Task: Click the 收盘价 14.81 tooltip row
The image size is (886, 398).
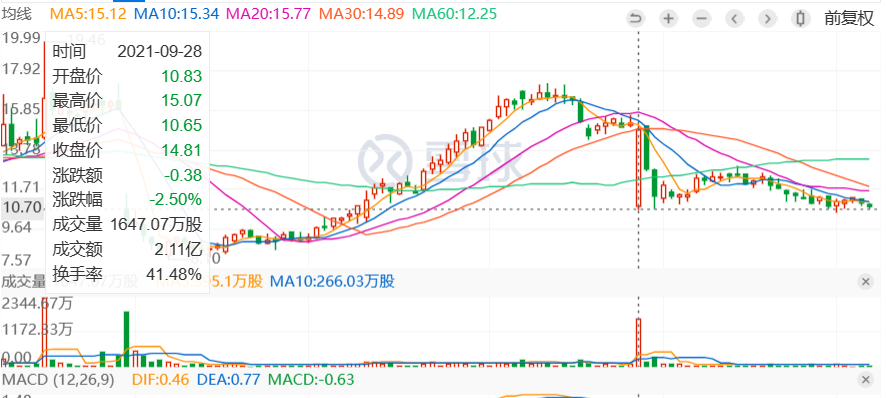Action: click(127, 150)
